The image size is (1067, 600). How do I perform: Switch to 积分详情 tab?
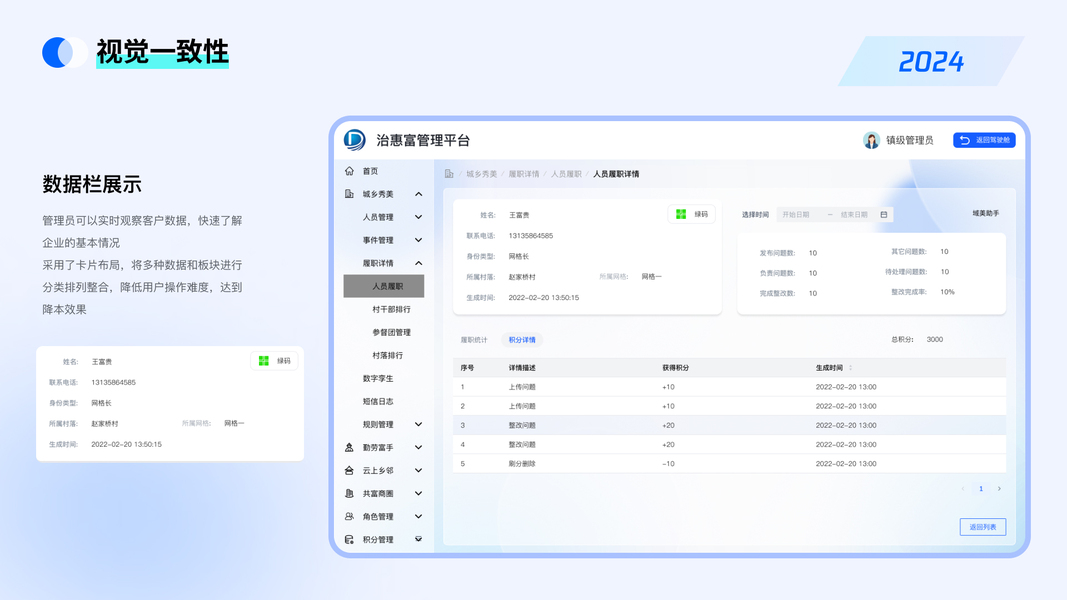[522, 340]
